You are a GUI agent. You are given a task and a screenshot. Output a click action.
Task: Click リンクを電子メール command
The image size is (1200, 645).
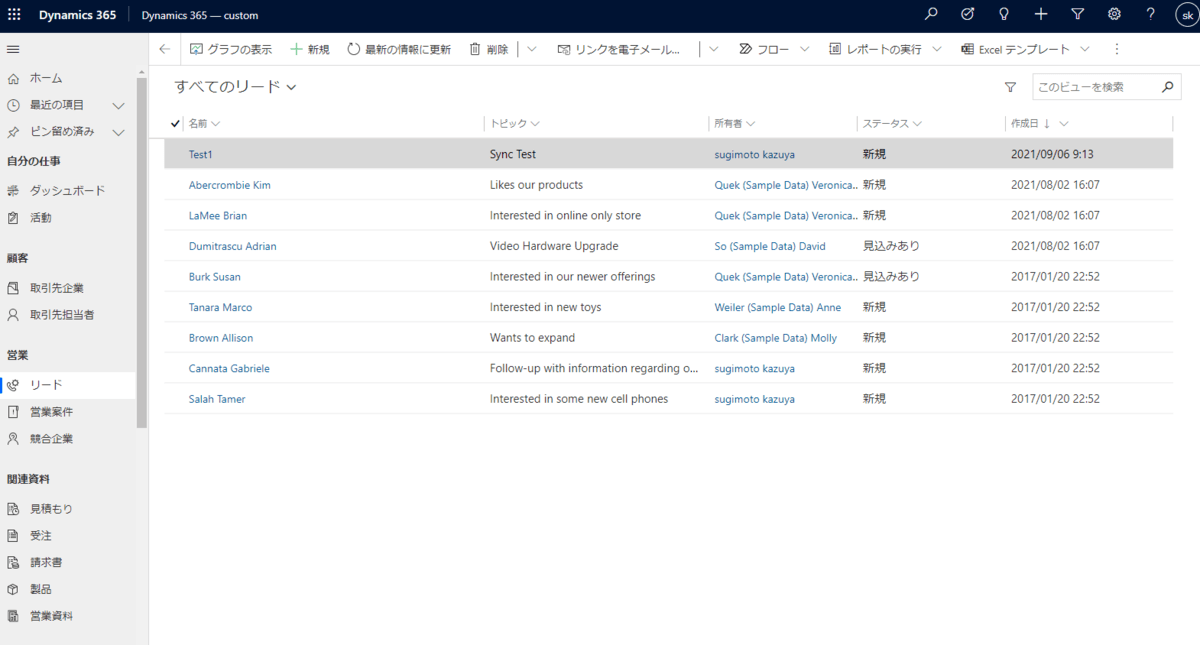point(619,49)
